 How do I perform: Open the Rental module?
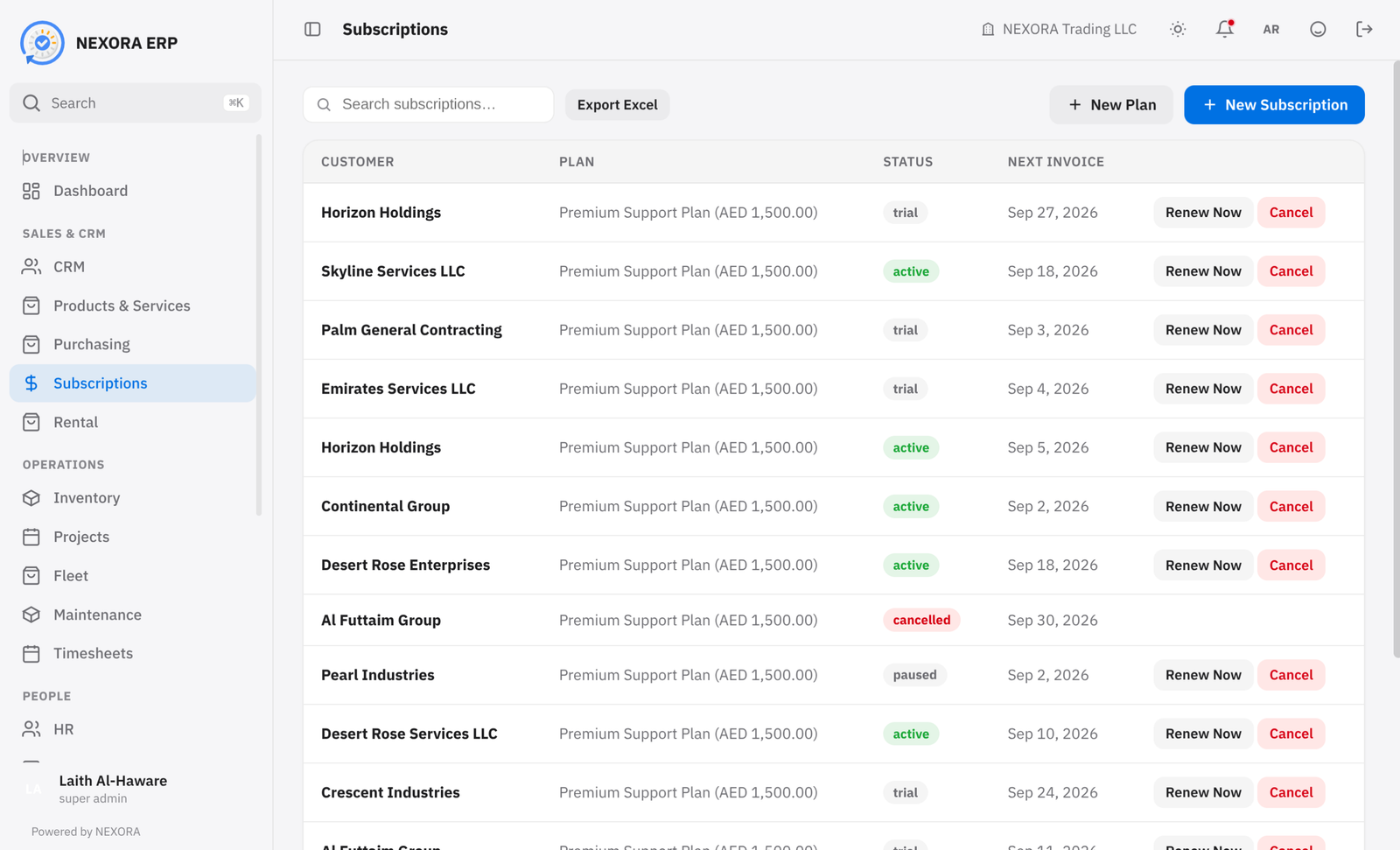[x=133, y=422]
